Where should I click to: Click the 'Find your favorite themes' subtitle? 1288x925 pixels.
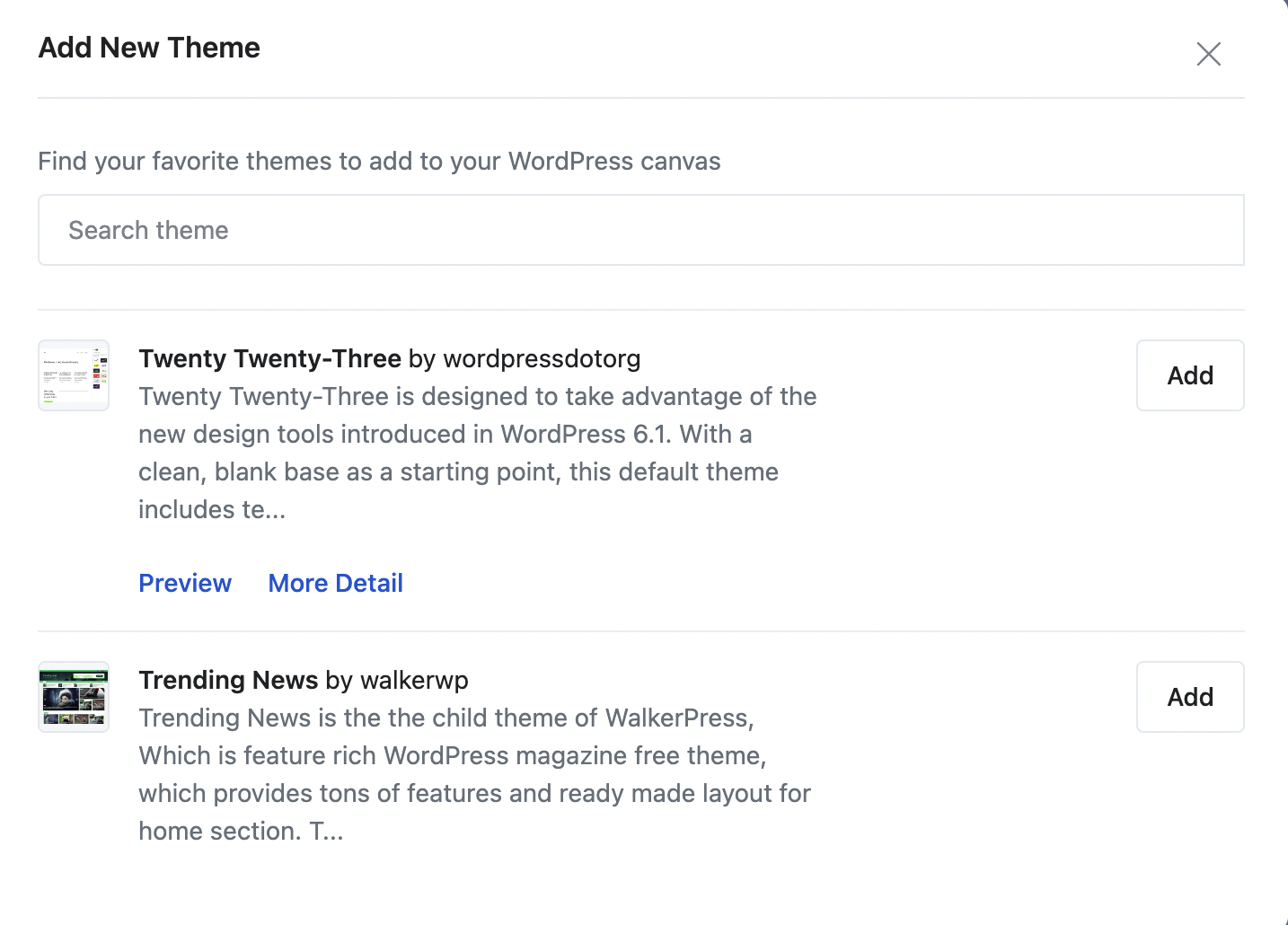379,161
